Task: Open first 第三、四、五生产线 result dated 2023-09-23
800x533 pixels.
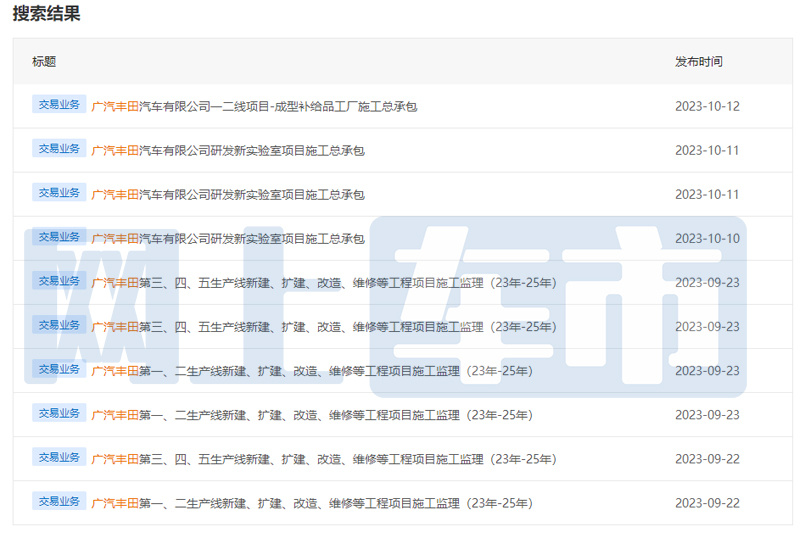Action: 323,283
